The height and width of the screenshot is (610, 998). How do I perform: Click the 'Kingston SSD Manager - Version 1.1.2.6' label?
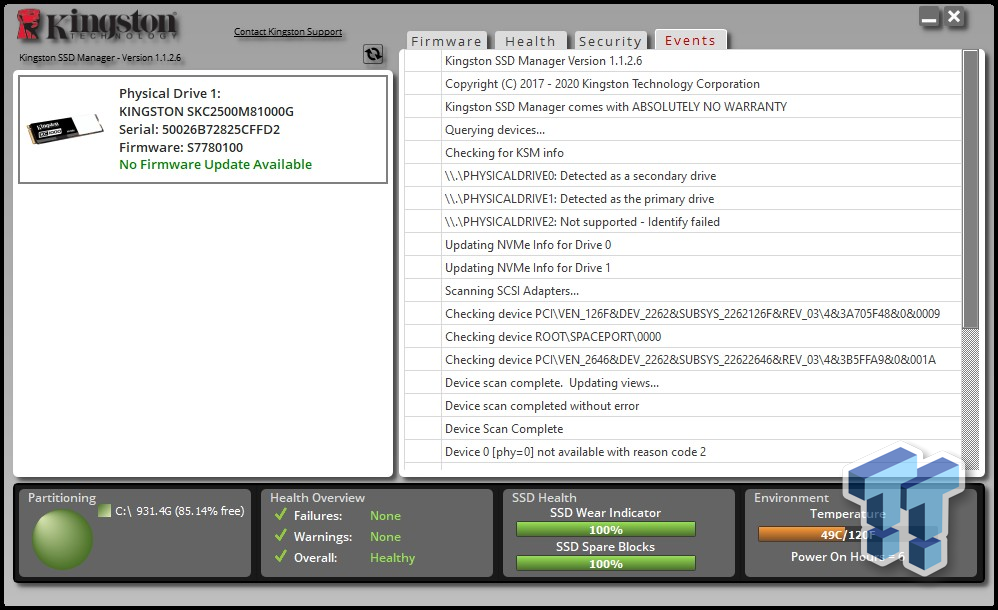100,57
